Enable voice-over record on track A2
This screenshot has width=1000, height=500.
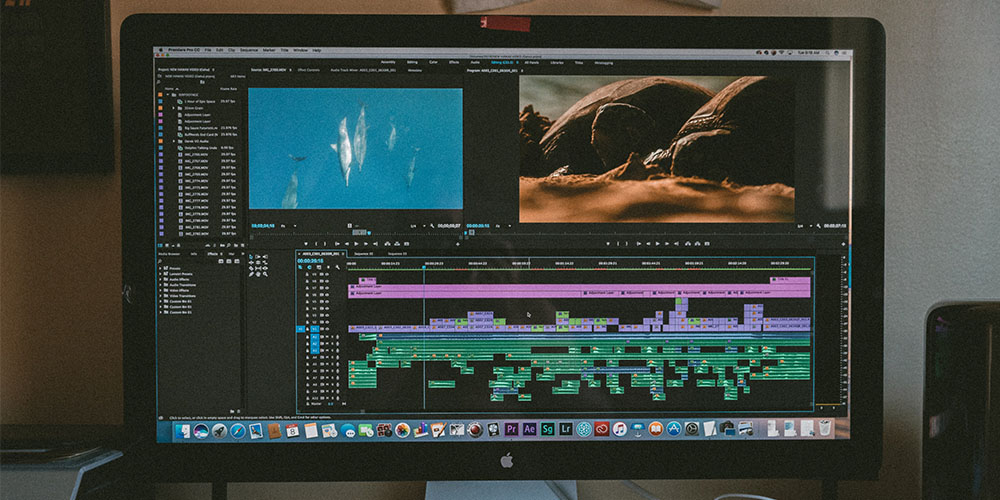point(337,344)
